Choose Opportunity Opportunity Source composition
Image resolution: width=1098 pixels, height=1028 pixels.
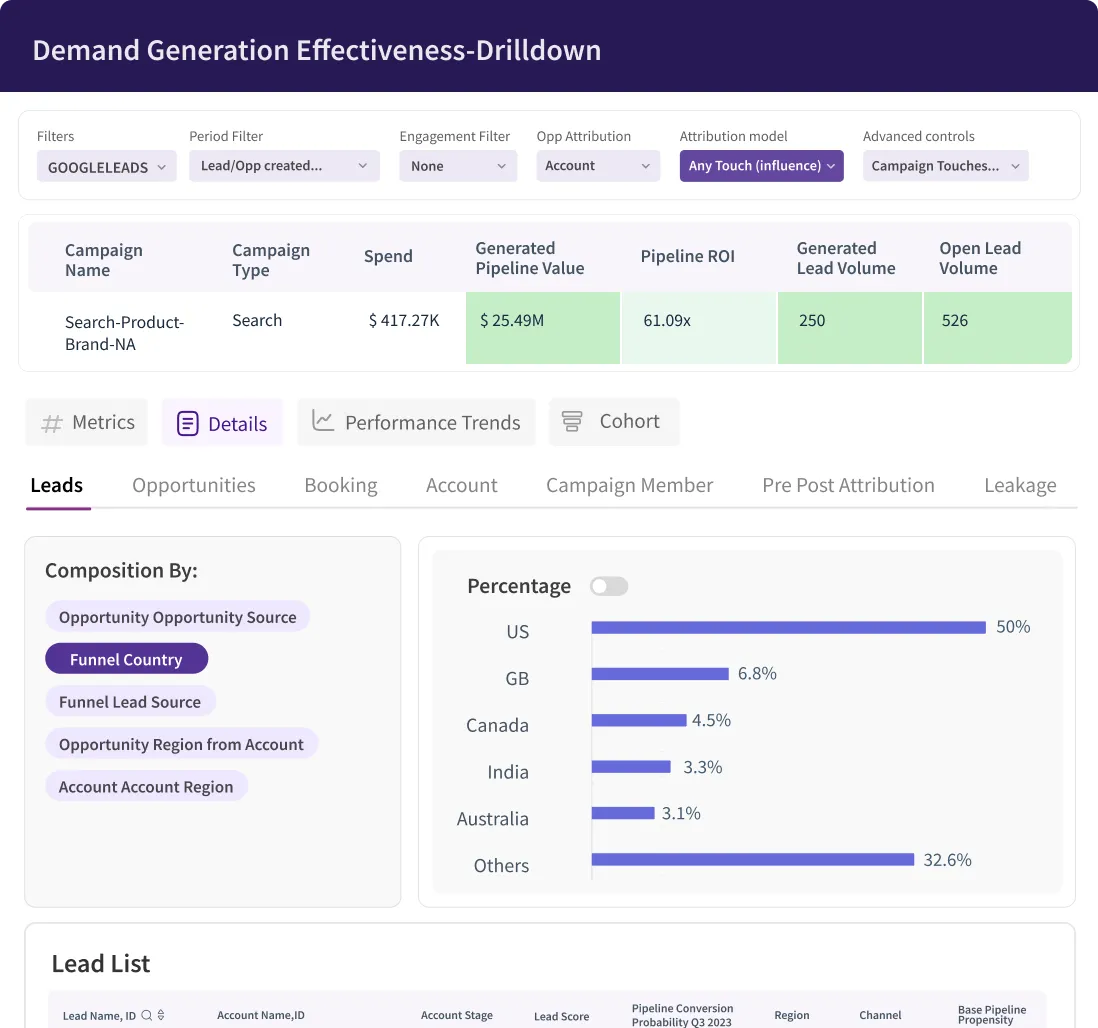pyautogui.click(x=178, y=617)
